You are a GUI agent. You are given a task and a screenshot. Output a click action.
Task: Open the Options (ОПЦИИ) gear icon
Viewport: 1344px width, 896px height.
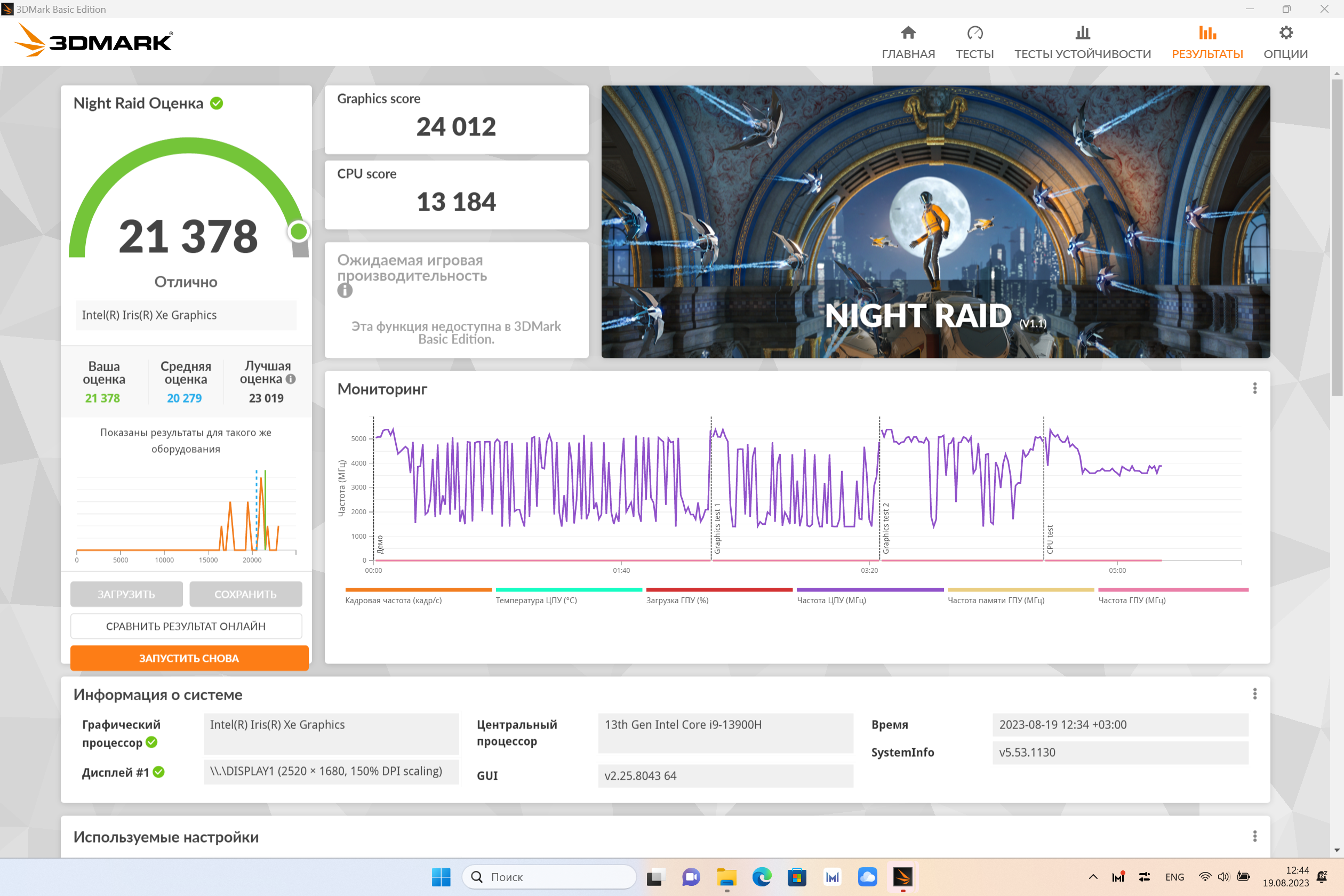pos(1286,33)
